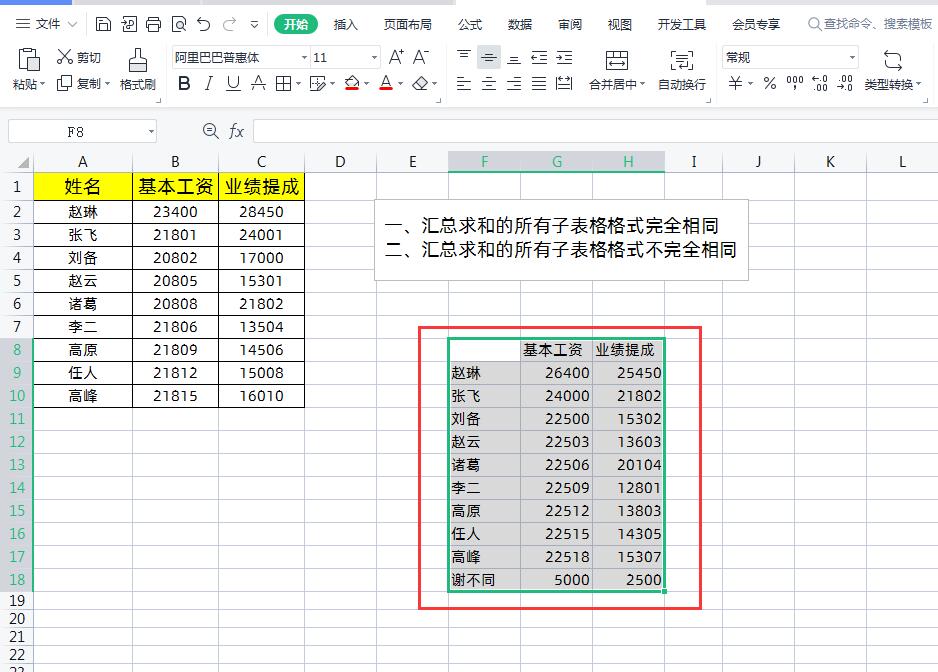Open font size dropdown
The image size is (938, 672).
coord(374,57)
